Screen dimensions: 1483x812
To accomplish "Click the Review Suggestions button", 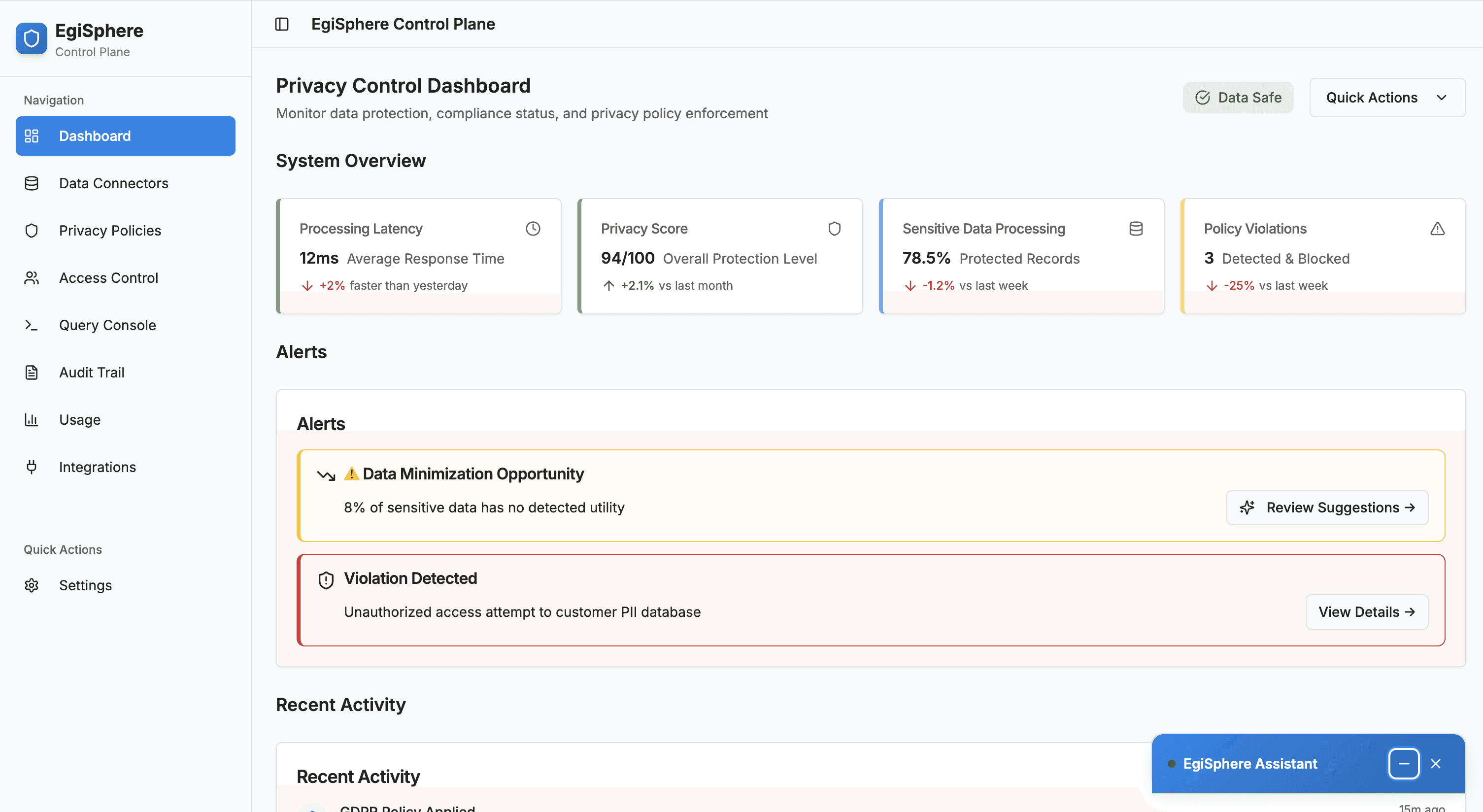I will coord(1327,507).
